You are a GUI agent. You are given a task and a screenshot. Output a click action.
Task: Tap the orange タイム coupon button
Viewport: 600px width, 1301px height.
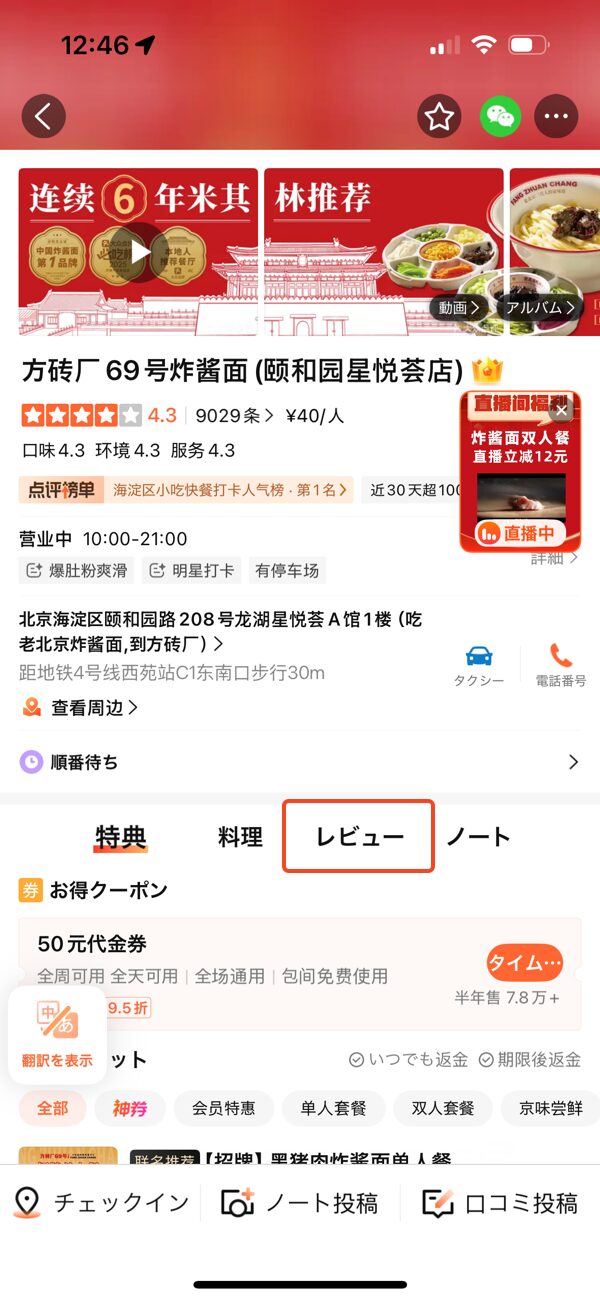(x=524, y=963)
